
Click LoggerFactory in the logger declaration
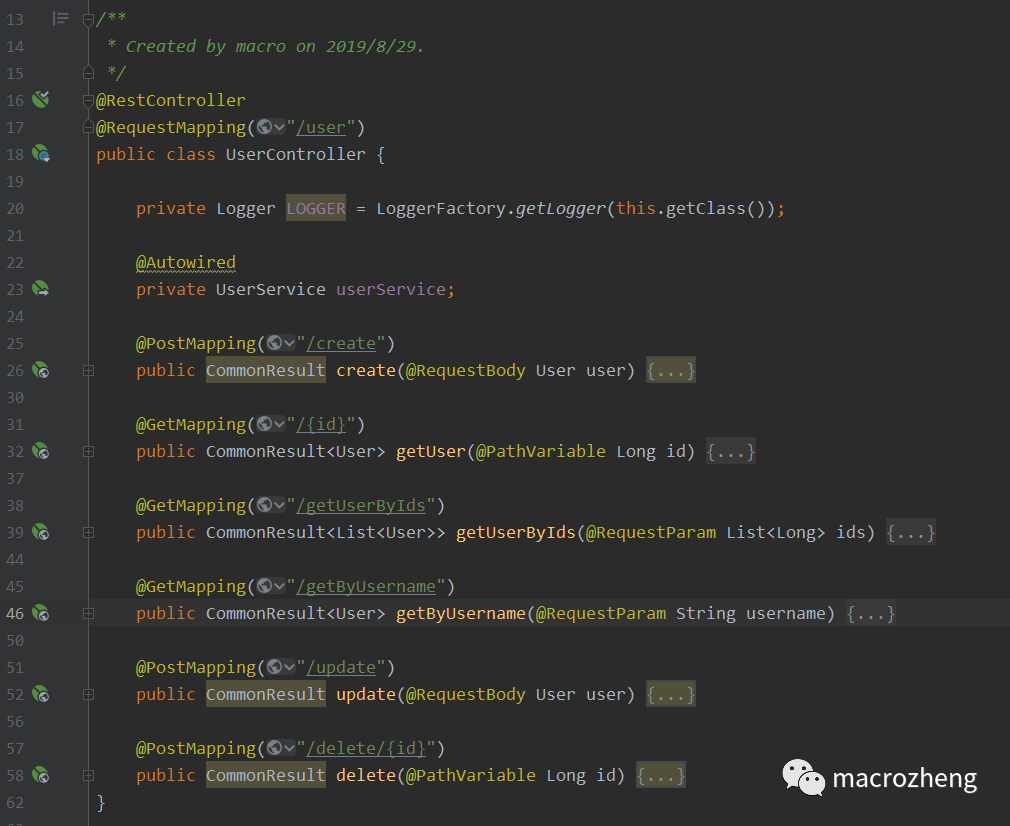coord(441,209)
